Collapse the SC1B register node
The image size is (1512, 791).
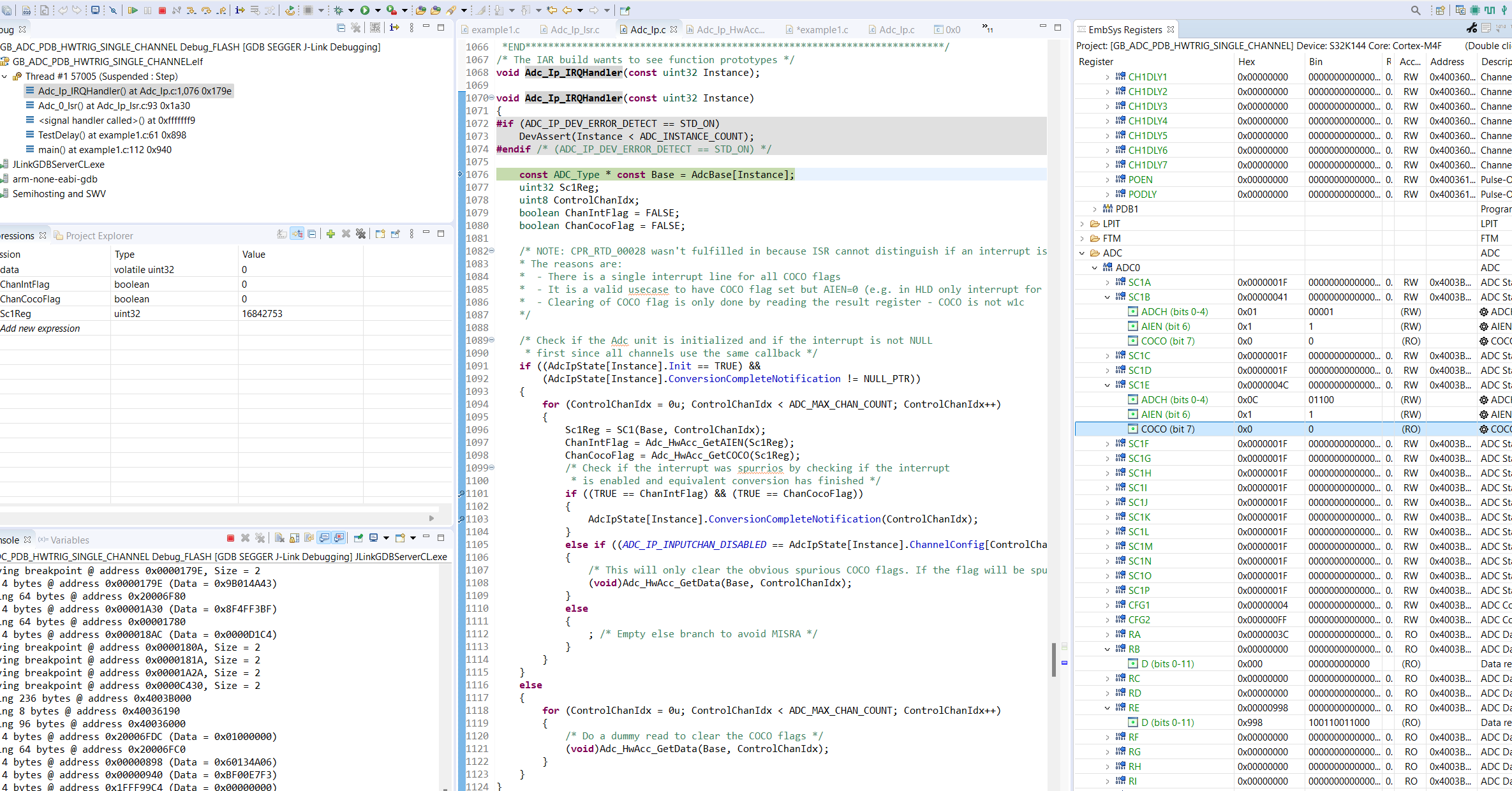[x=1108, y=297]
